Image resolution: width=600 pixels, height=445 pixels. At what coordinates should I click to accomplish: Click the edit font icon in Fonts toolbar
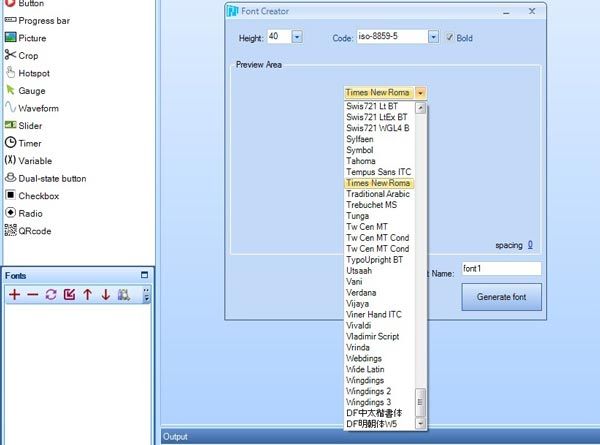pos(69,295)
